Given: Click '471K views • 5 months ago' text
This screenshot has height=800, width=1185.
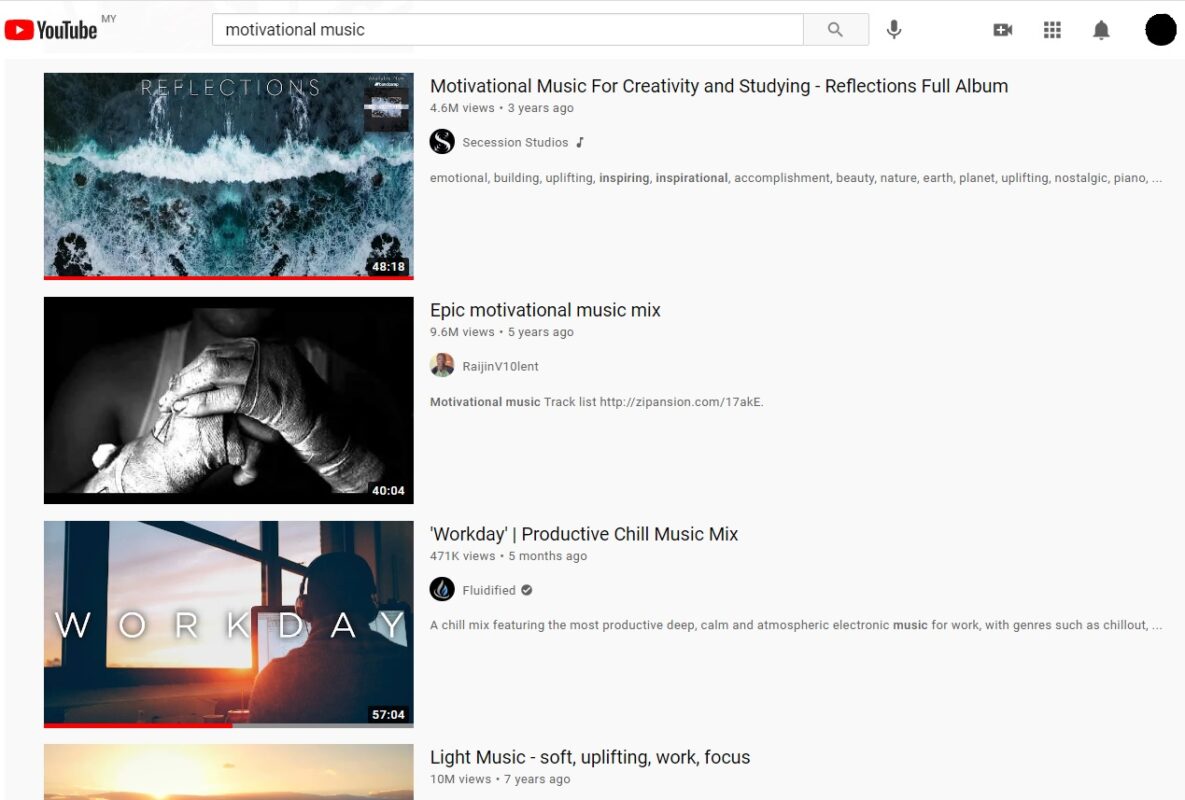Looking at the screenshot, I should tap(509, 556).
